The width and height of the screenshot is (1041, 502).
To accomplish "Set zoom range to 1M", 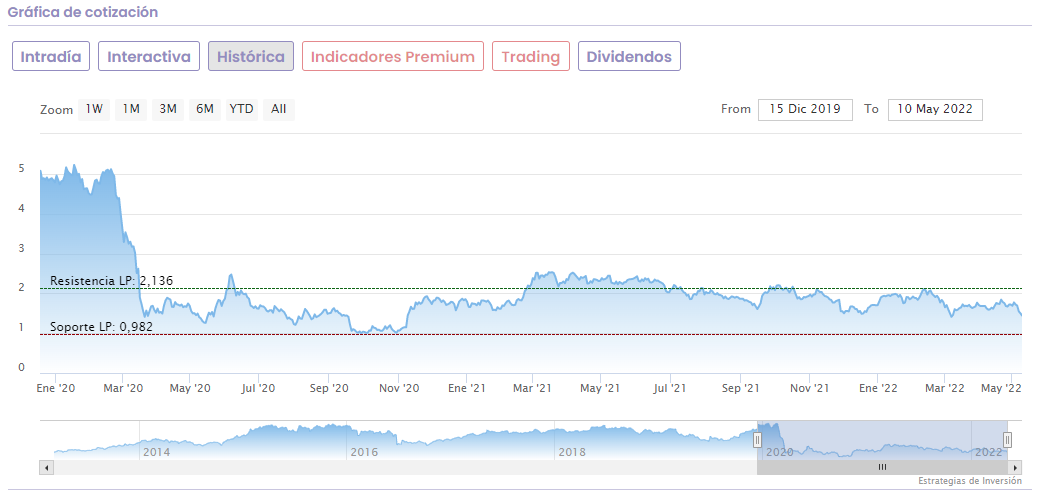I will pos(131,109).
